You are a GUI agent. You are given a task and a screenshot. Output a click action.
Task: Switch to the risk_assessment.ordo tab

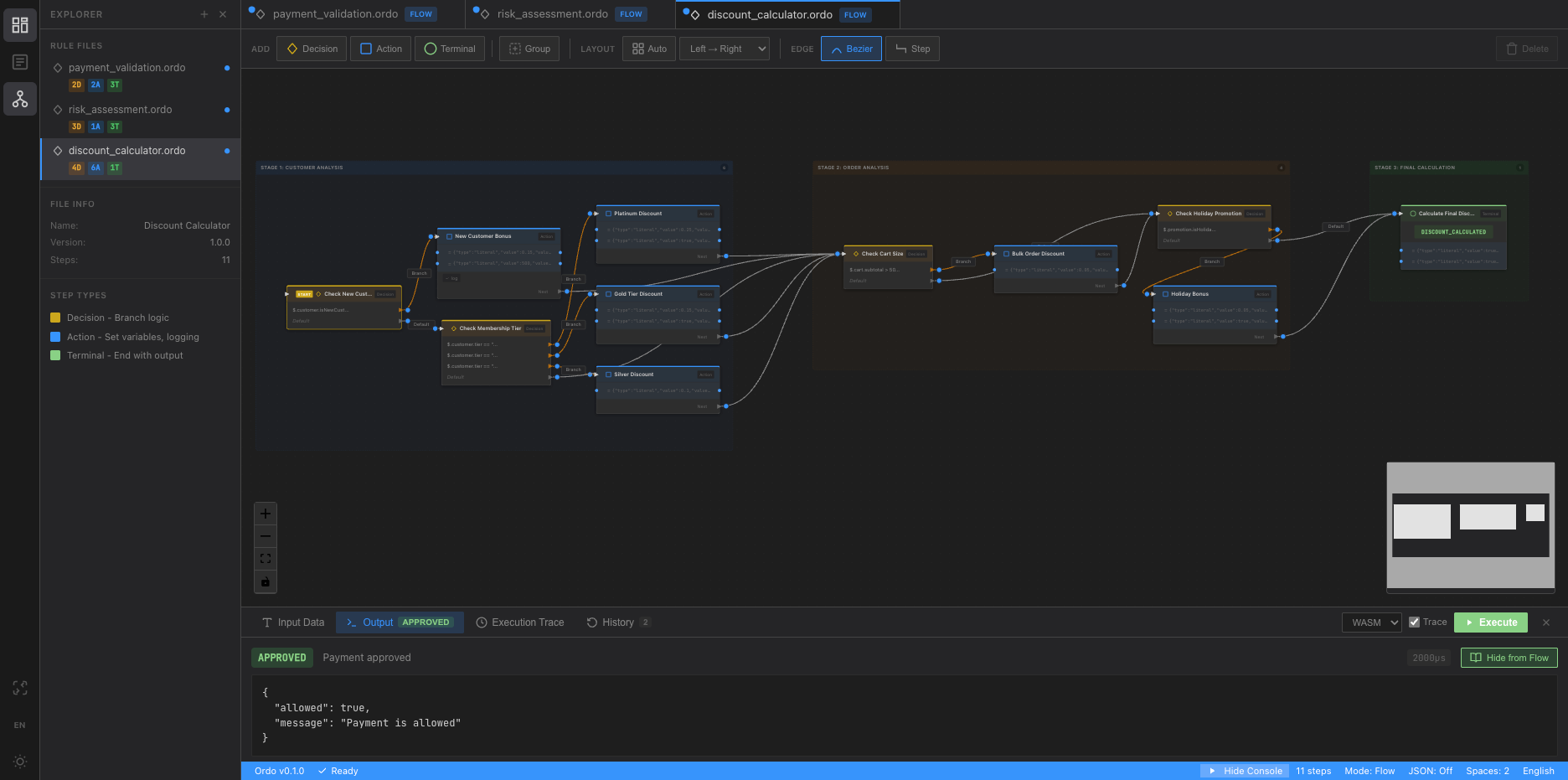point(552,14)
